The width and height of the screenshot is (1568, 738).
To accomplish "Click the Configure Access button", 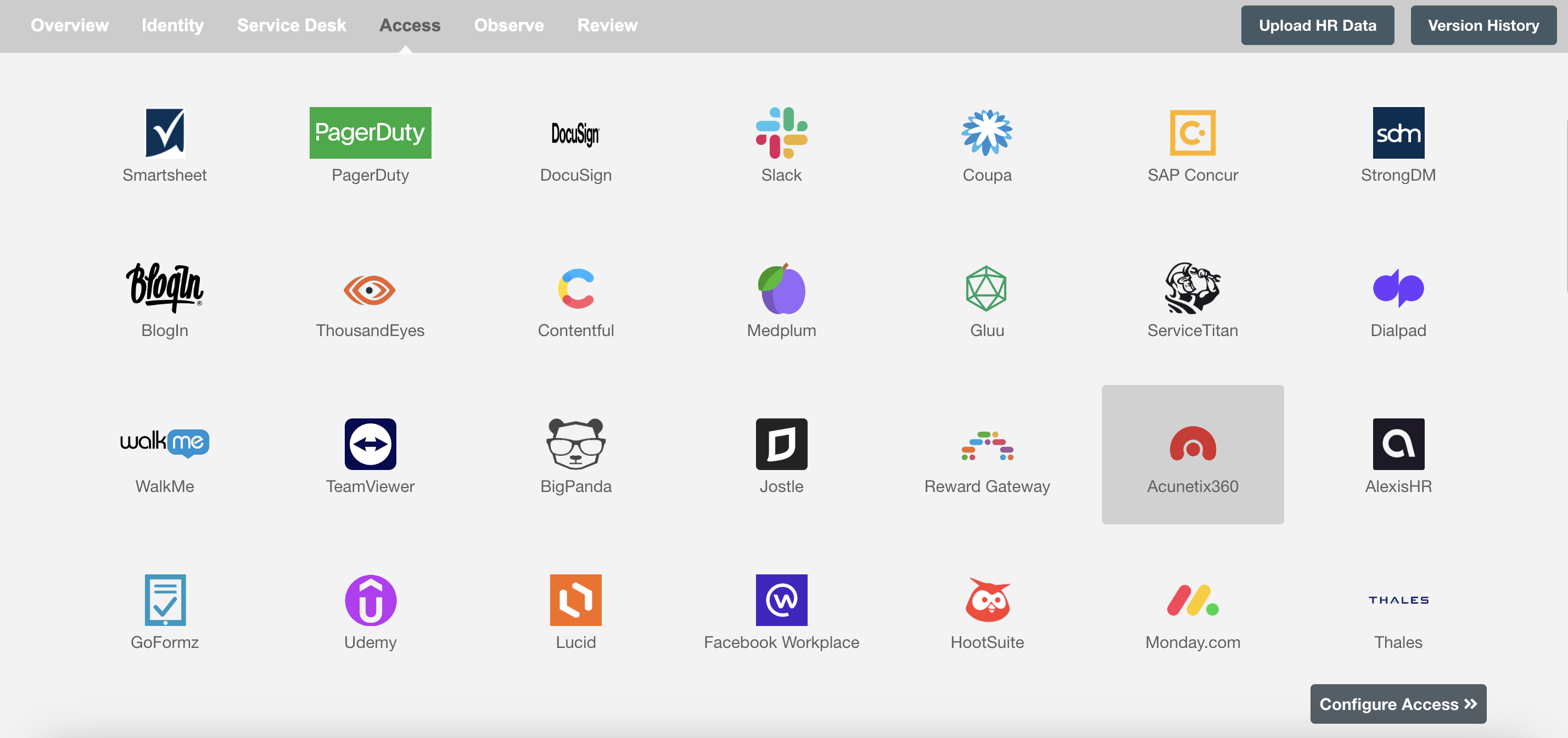I will 1398,704.
